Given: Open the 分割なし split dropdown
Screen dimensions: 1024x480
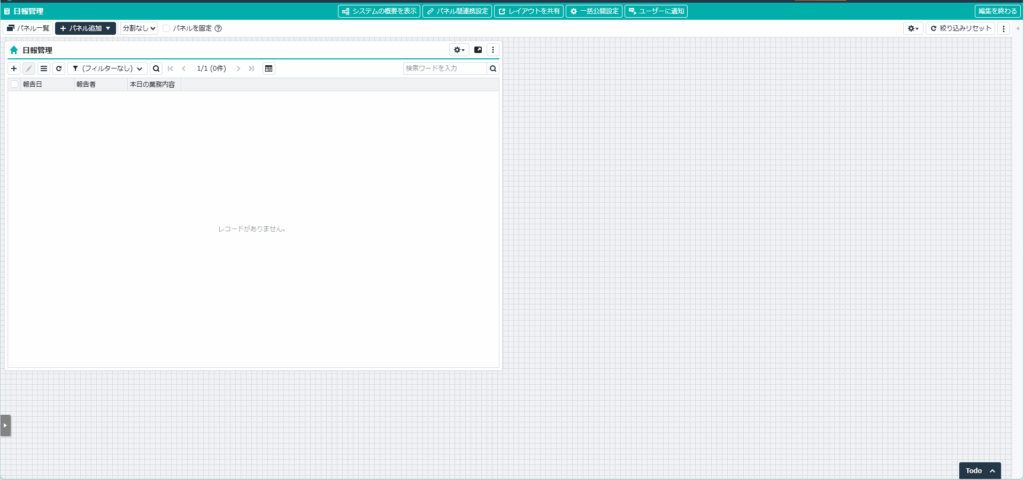Looking at the screenshot, I should (x=139, y=28).
